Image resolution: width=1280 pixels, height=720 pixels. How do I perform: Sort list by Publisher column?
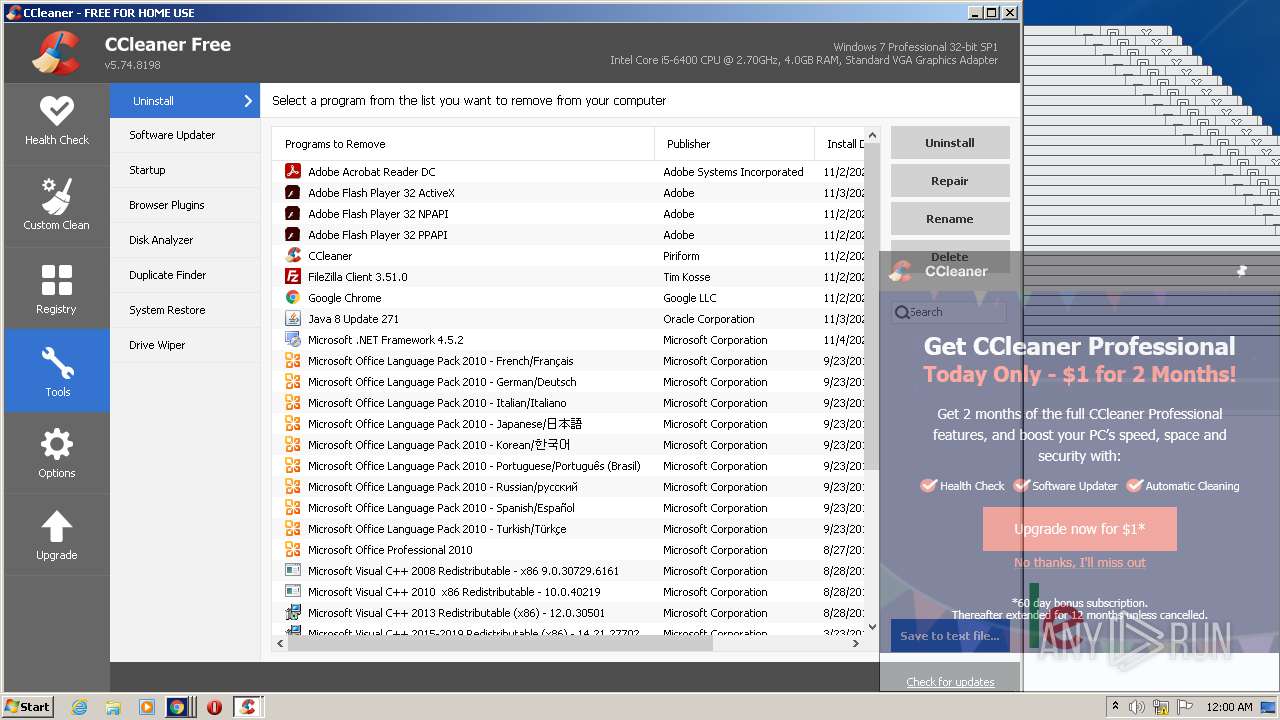[x=734, y=143]
